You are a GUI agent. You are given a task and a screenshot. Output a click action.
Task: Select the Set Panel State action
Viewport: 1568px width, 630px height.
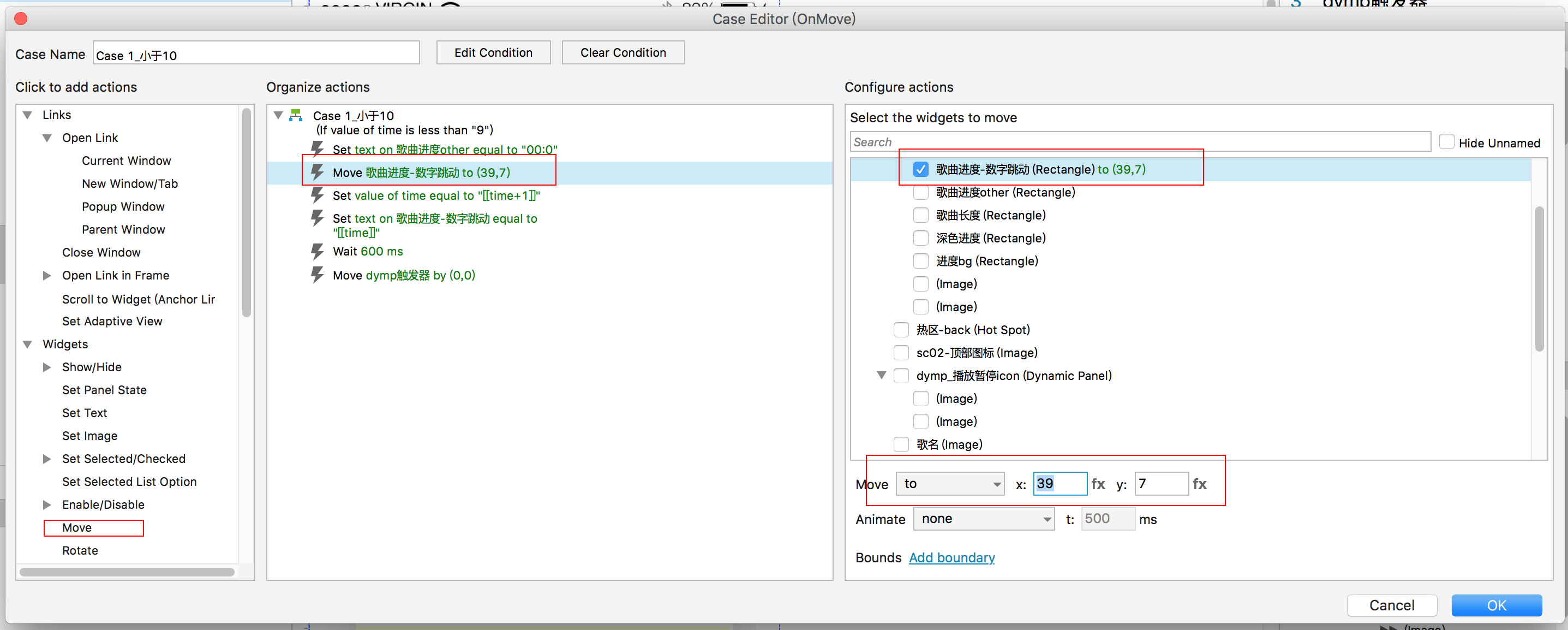coord(104,390)
